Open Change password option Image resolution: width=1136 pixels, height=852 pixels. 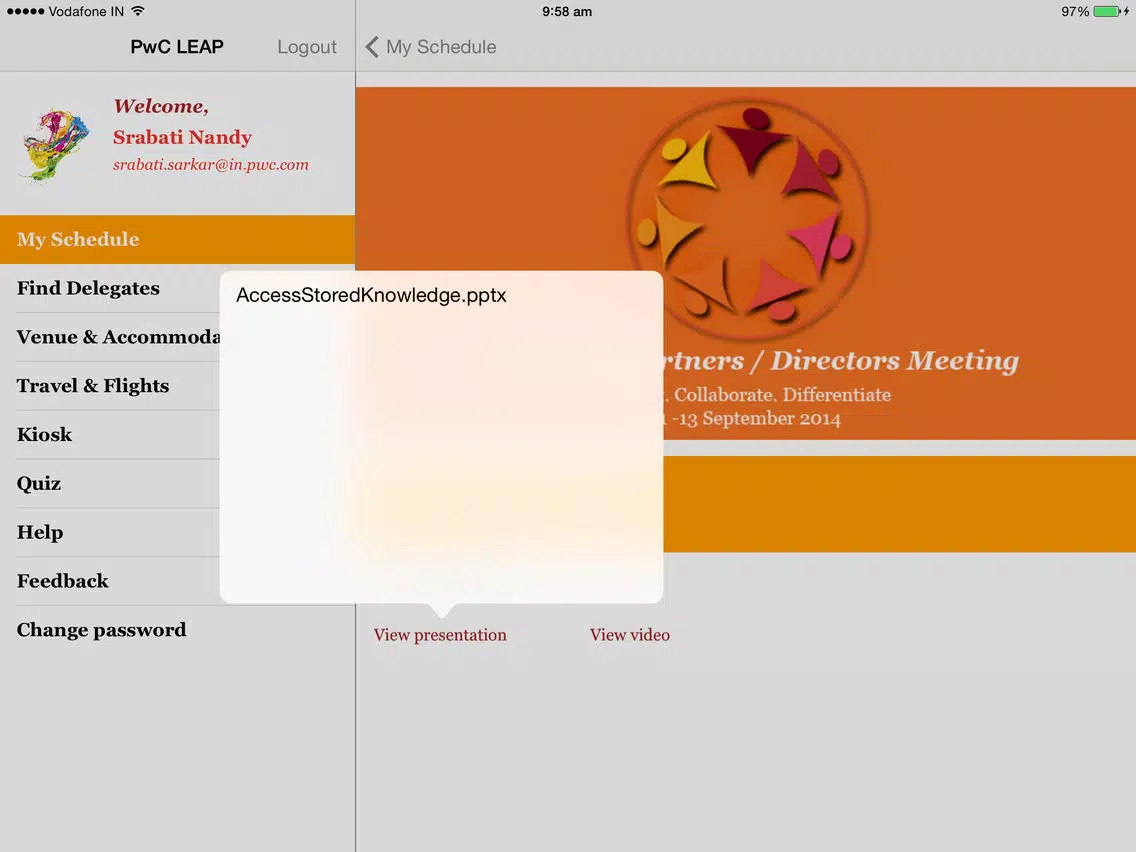click(x=178, y=630)
